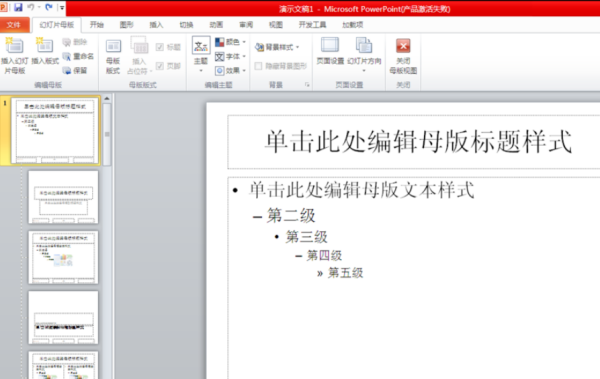Image resolution: width=600 pixels, height=379 pixels.
Task: Click the 插入占位符 icon
Action: pyautogui.click(x=139, y=46)
